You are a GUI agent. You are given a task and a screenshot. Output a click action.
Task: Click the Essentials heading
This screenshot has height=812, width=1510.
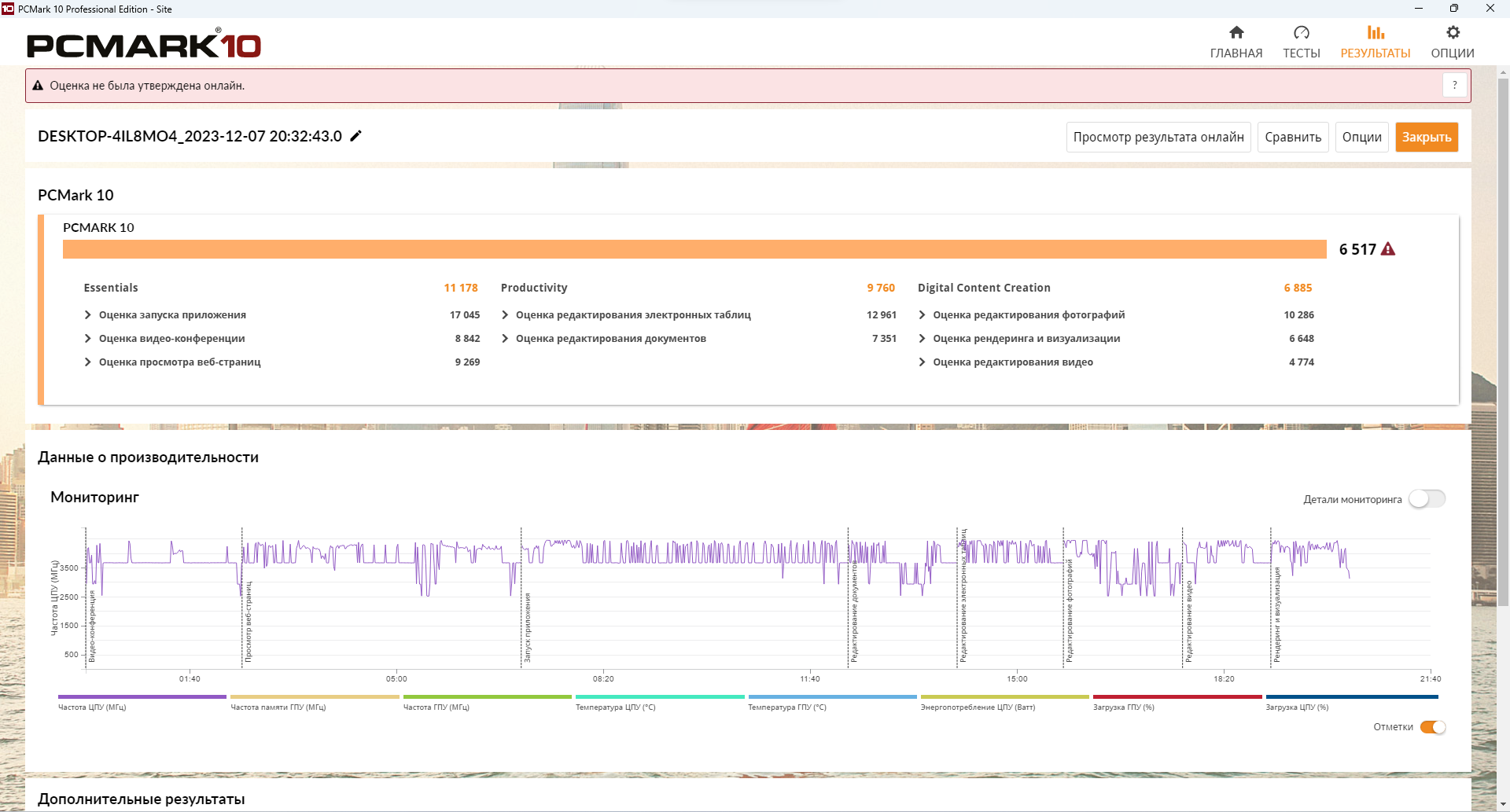click(x=111, y=288)
